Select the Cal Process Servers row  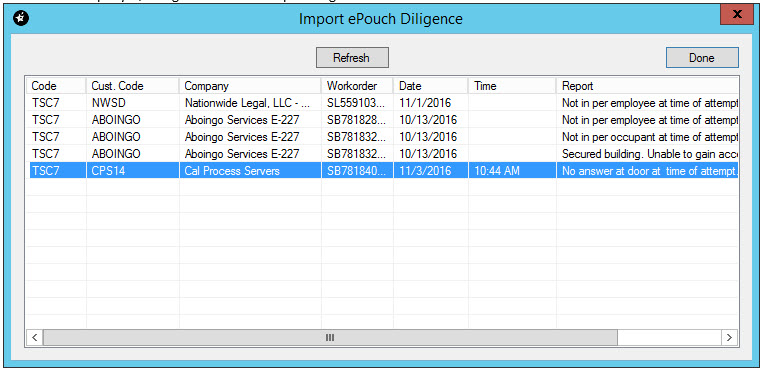coord(382,171)
